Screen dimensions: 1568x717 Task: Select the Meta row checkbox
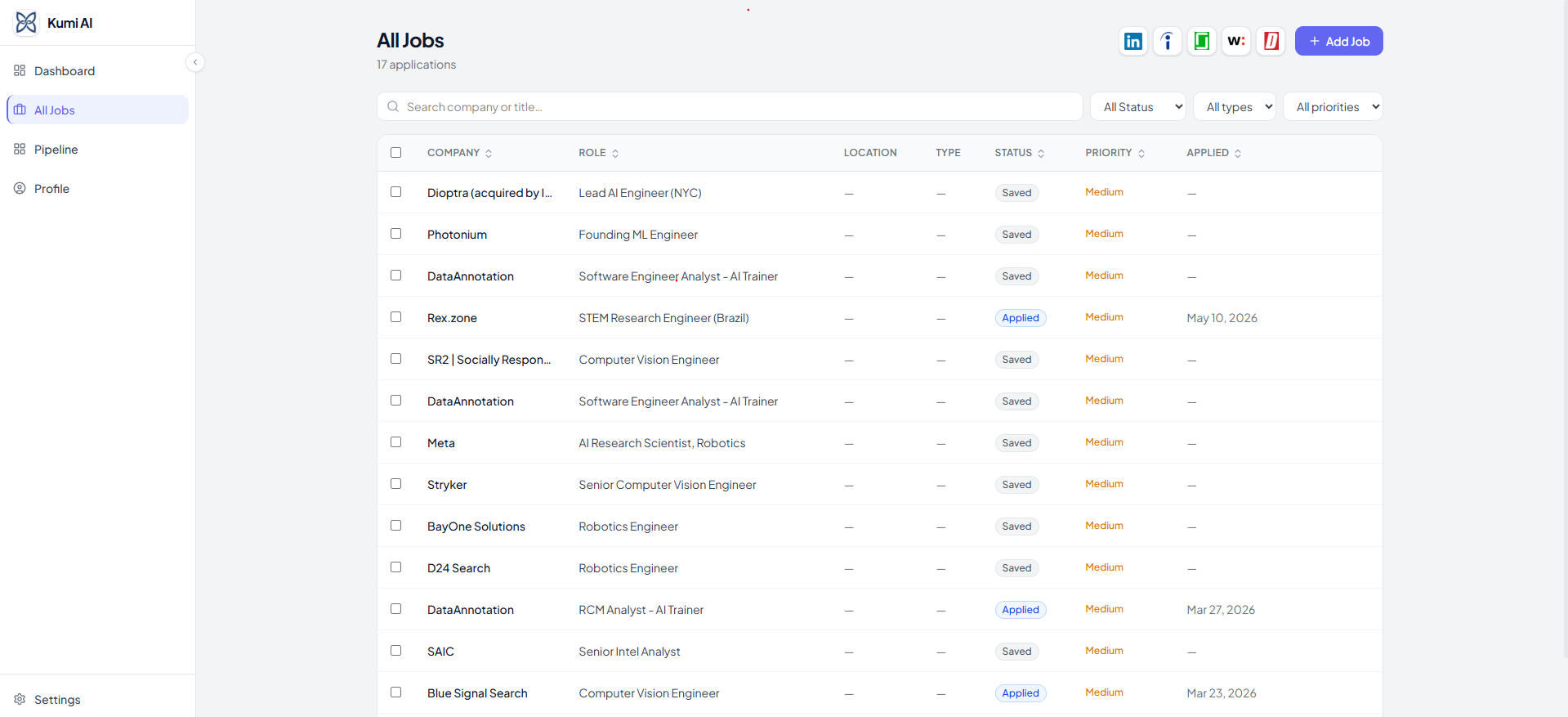tap(396, 442)
